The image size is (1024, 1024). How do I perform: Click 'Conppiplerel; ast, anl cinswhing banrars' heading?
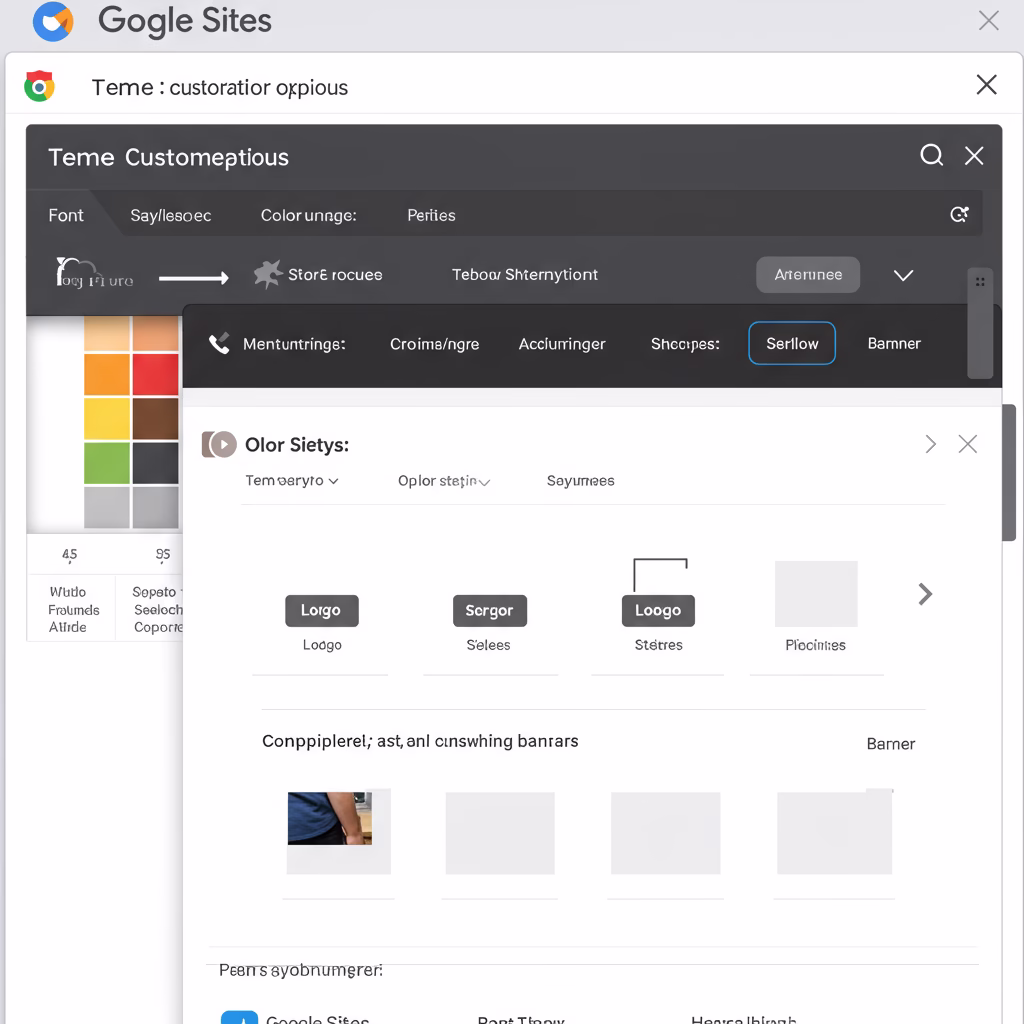tap(420, 741)
